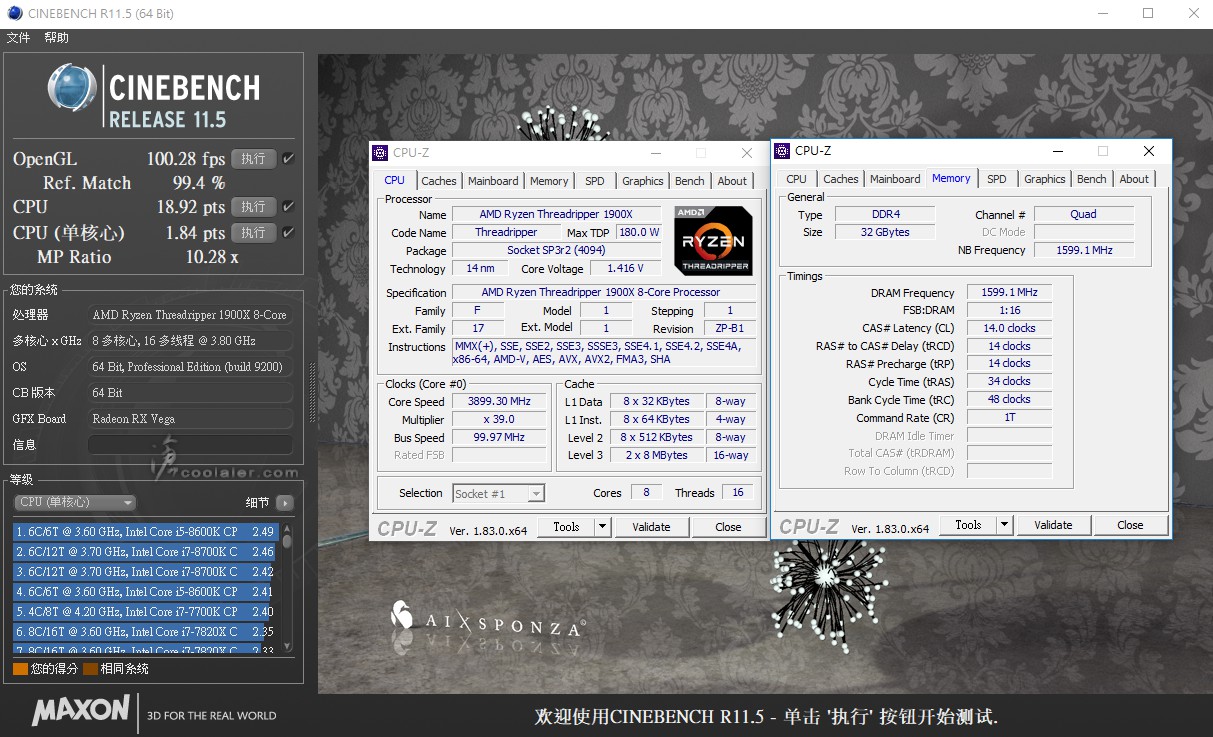1213x737 pixels.
Task: Open About tab in the memory CPU-Z window
Action: point(1134,179)
